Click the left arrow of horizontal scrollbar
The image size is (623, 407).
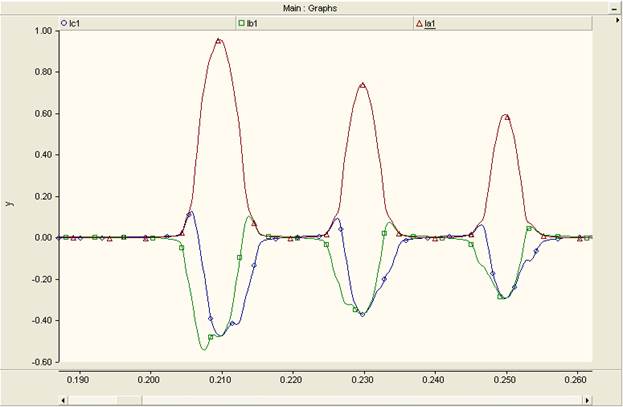point(64,400)
